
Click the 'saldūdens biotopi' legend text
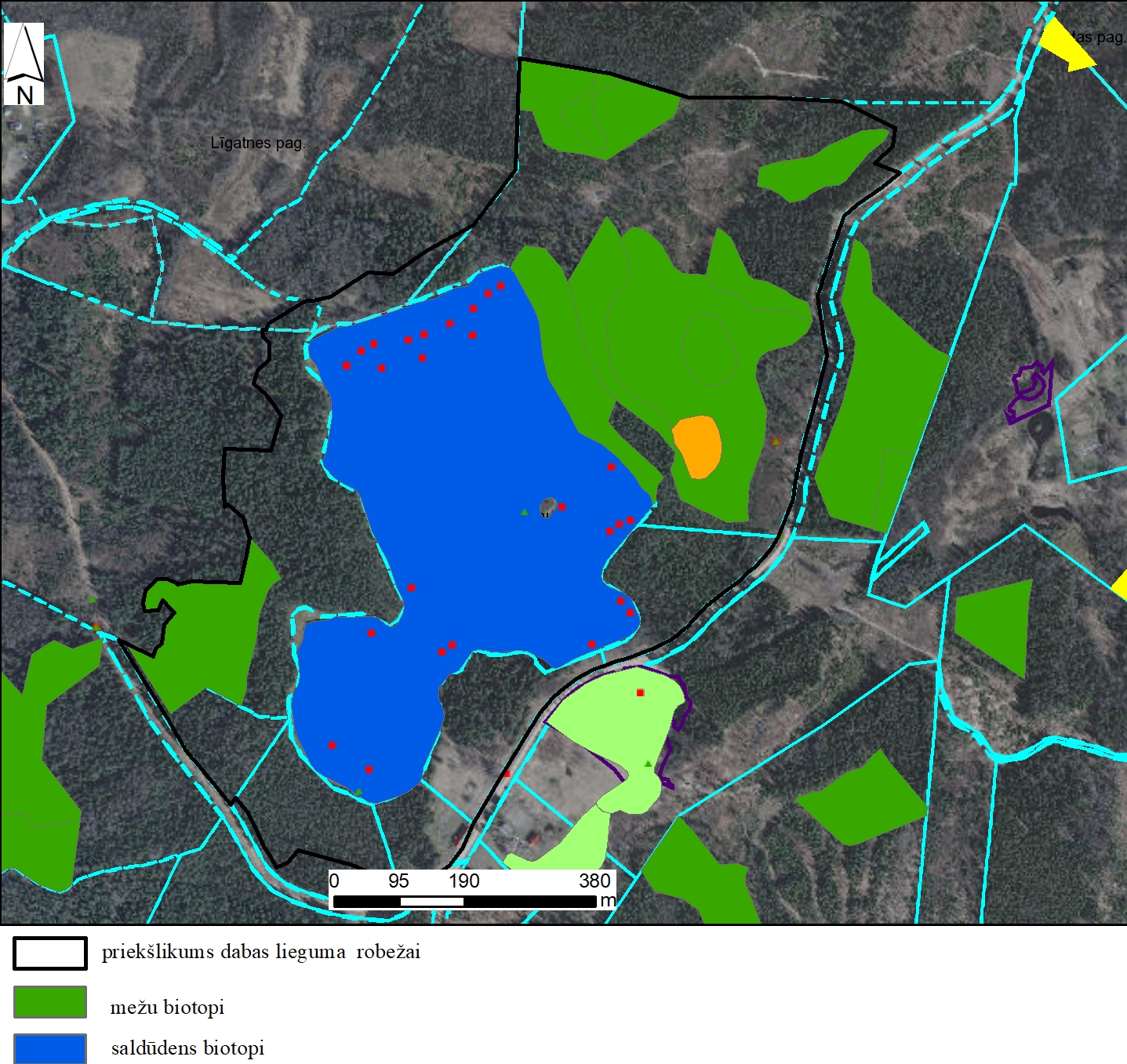point(187,1048)
